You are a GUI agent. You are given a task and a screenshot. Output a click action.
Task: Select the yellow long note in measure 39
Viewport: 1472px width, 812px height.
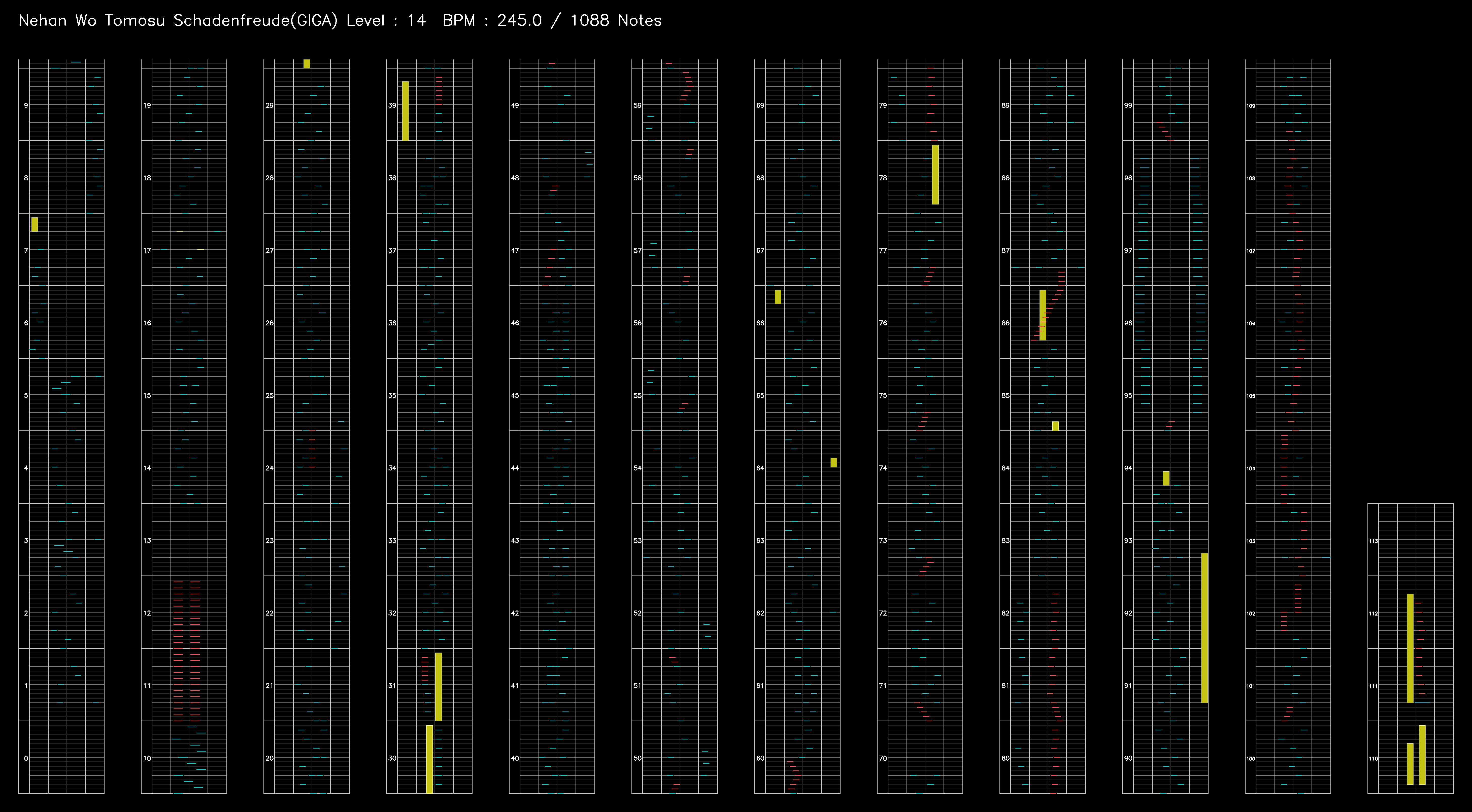point(406,111)
